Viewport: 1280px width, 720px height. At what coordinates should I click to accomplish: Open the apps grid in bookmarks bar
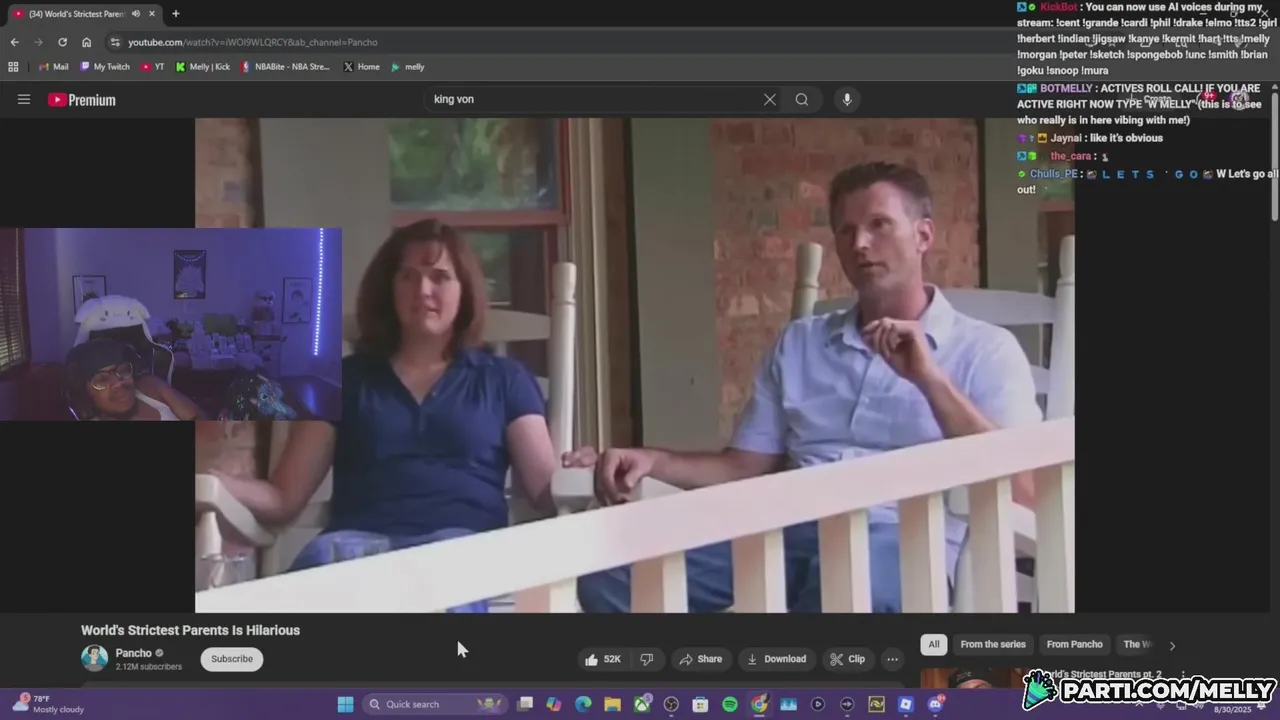(x=13, y=67)
